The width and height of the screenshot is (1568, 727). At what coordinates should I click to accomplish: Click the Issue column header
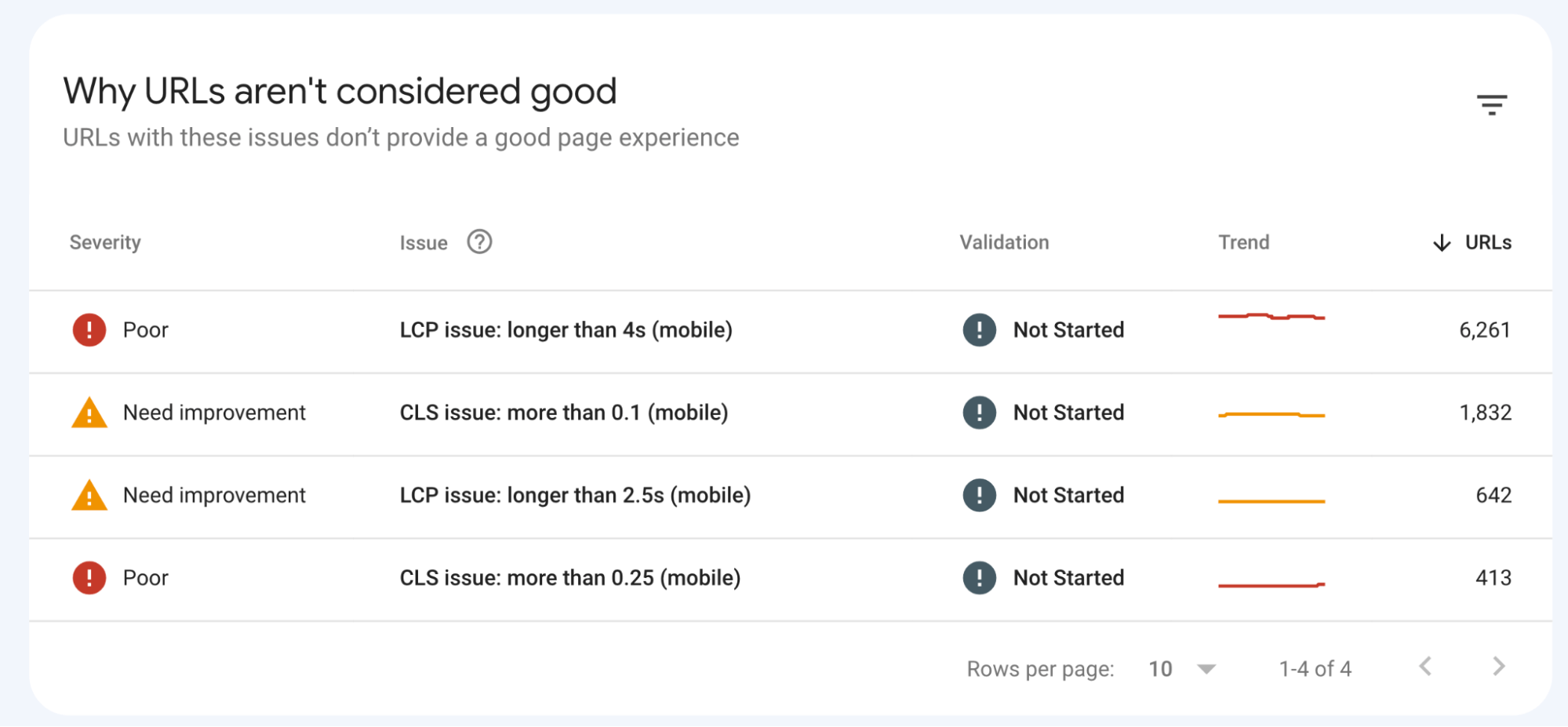(423, 242)
